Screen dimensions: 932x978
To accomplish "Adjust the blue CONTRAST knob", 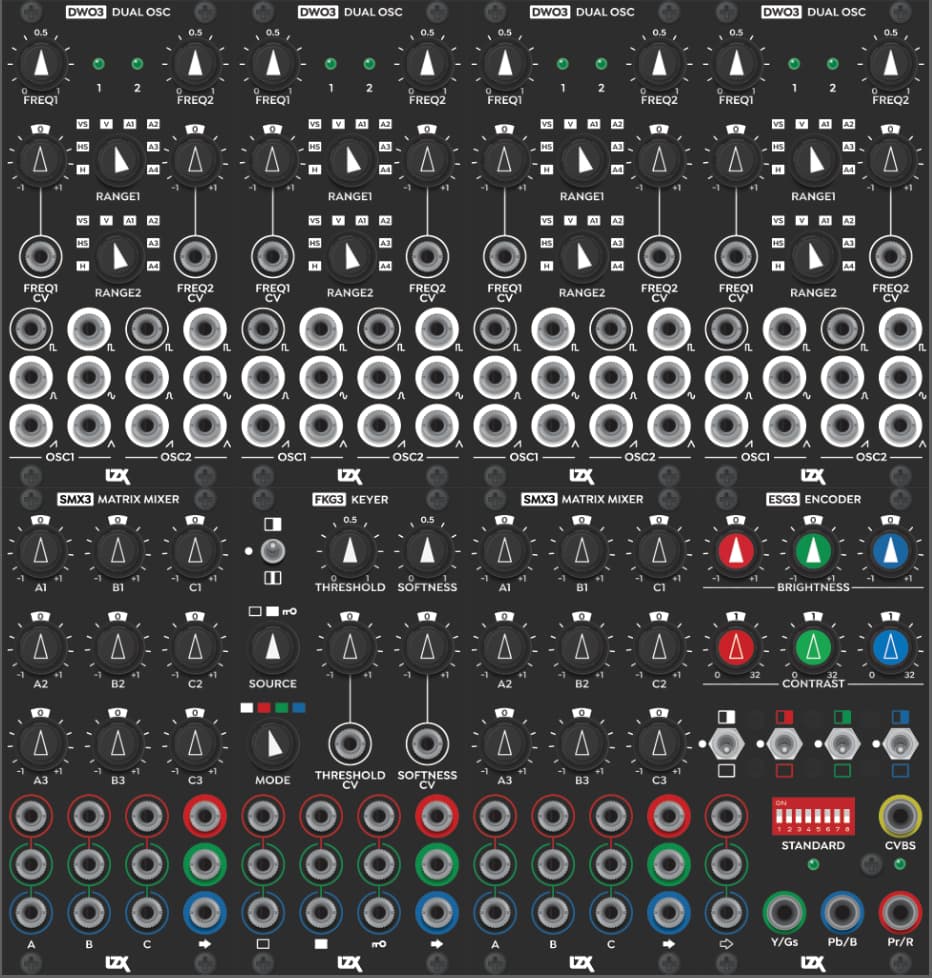I will (891, 647).
